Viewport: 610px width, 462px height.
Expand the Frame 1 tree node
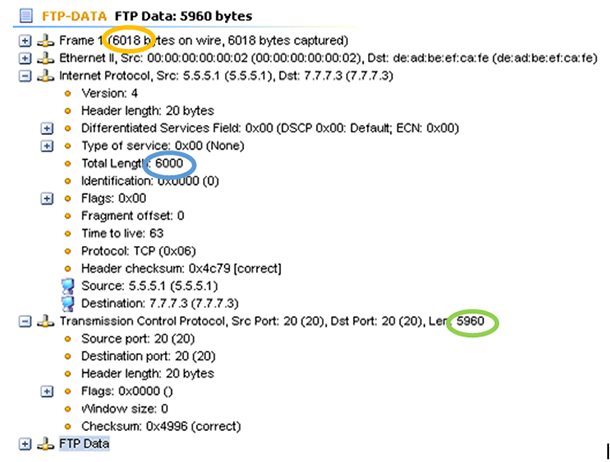24,40
